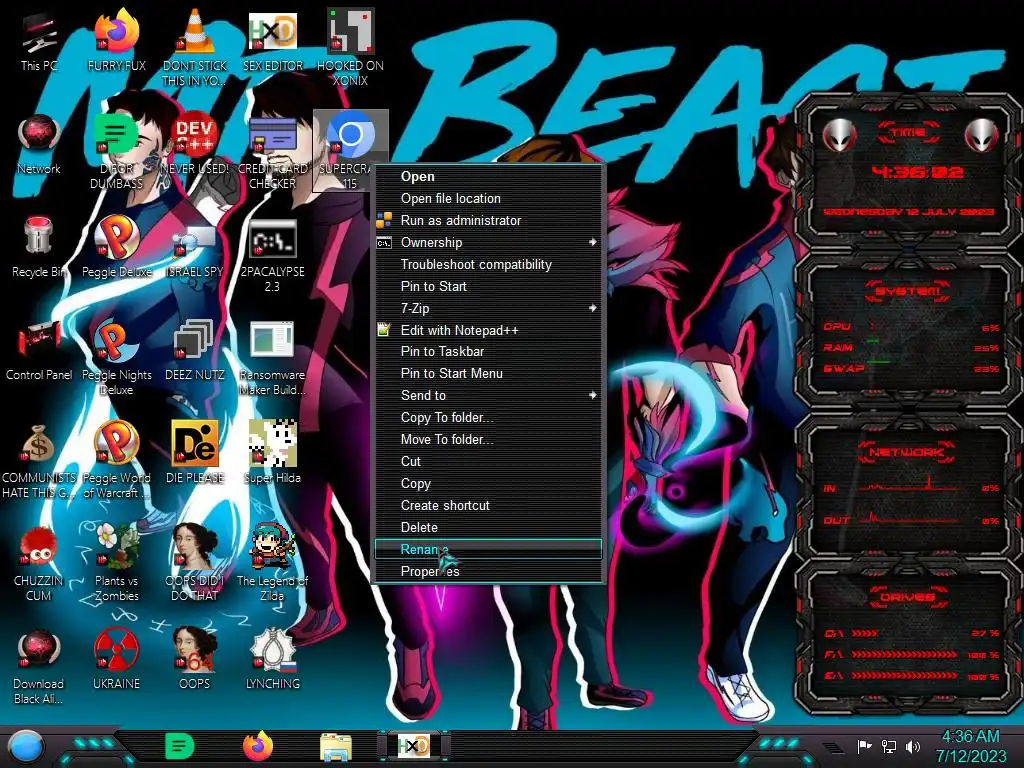Open the Recycle Bin

point(39,247)
